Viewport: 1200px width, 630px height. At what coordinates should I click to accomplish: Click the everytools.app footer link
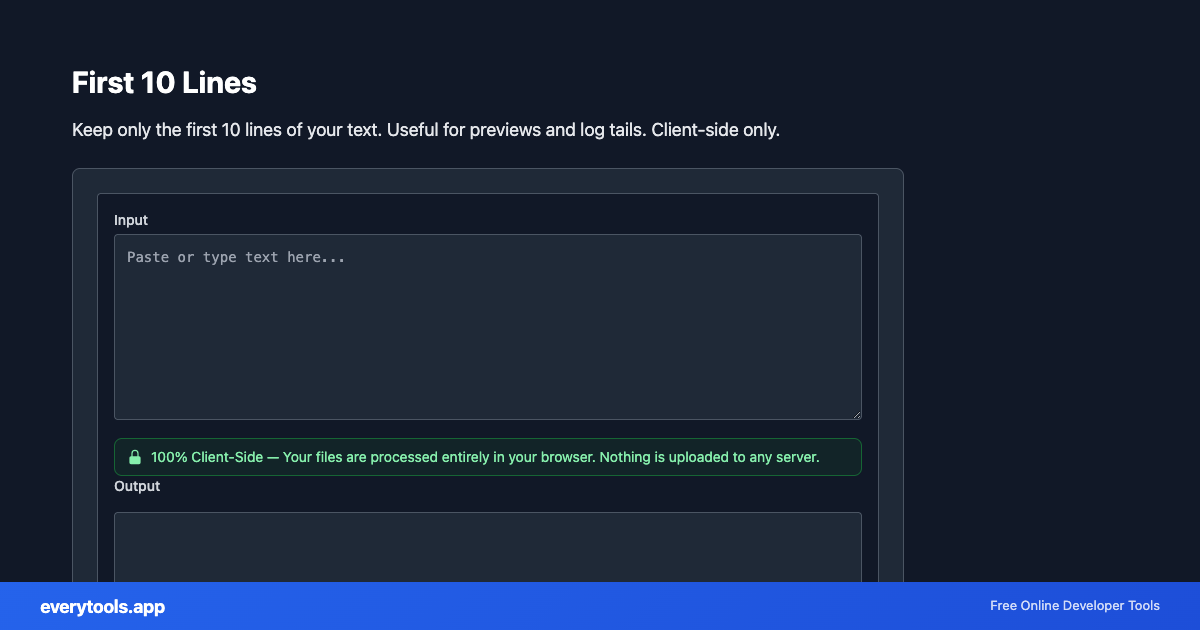coord(101,606)
